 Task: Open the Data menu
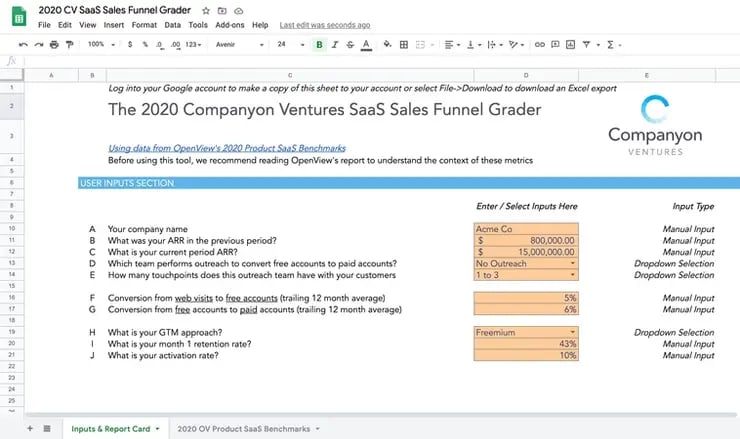coord(172,25)
